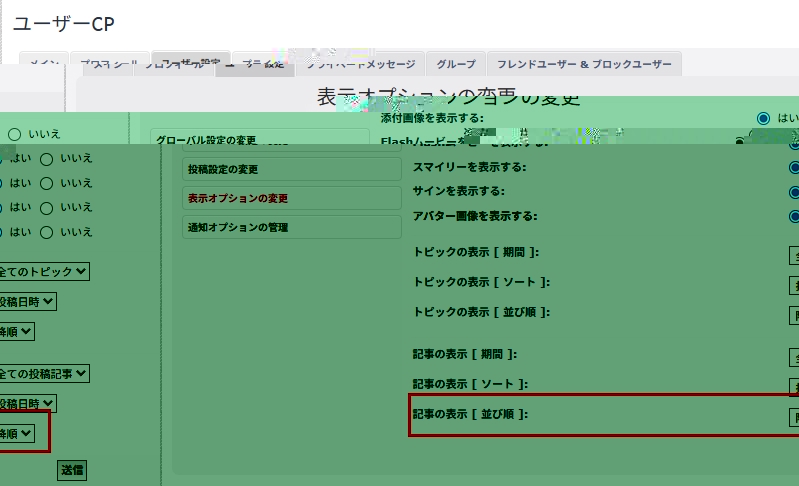Expand the 全ての投稿記事 dropdown
This screenshot has width=799, height=486.
click(44, 373)
